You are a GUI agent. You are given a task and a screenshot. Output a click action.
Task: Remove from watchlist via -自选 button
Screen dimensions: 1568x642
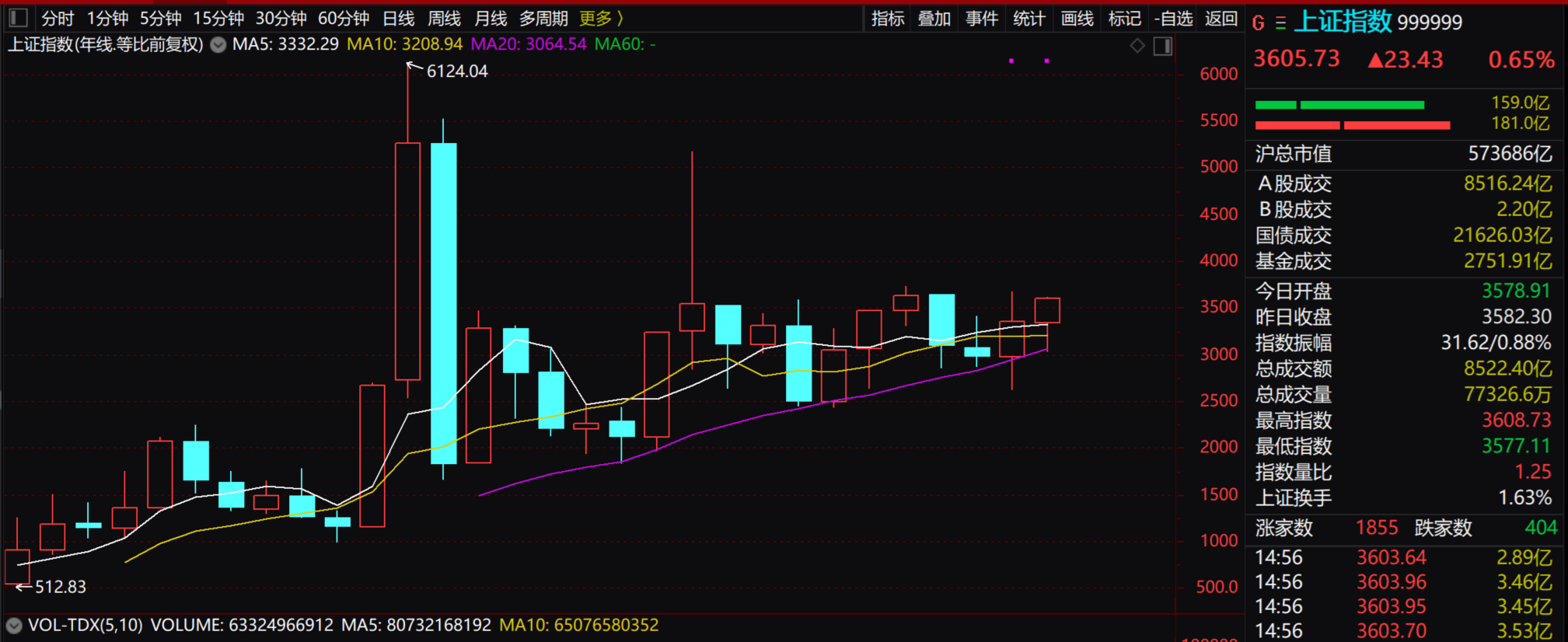coord(1173,19)
